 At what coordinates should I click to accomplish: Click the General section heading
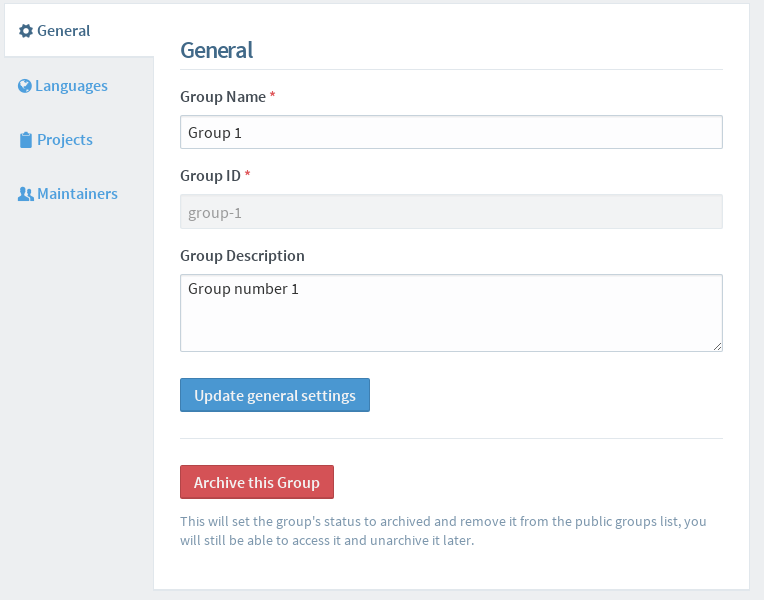(216, 50)
